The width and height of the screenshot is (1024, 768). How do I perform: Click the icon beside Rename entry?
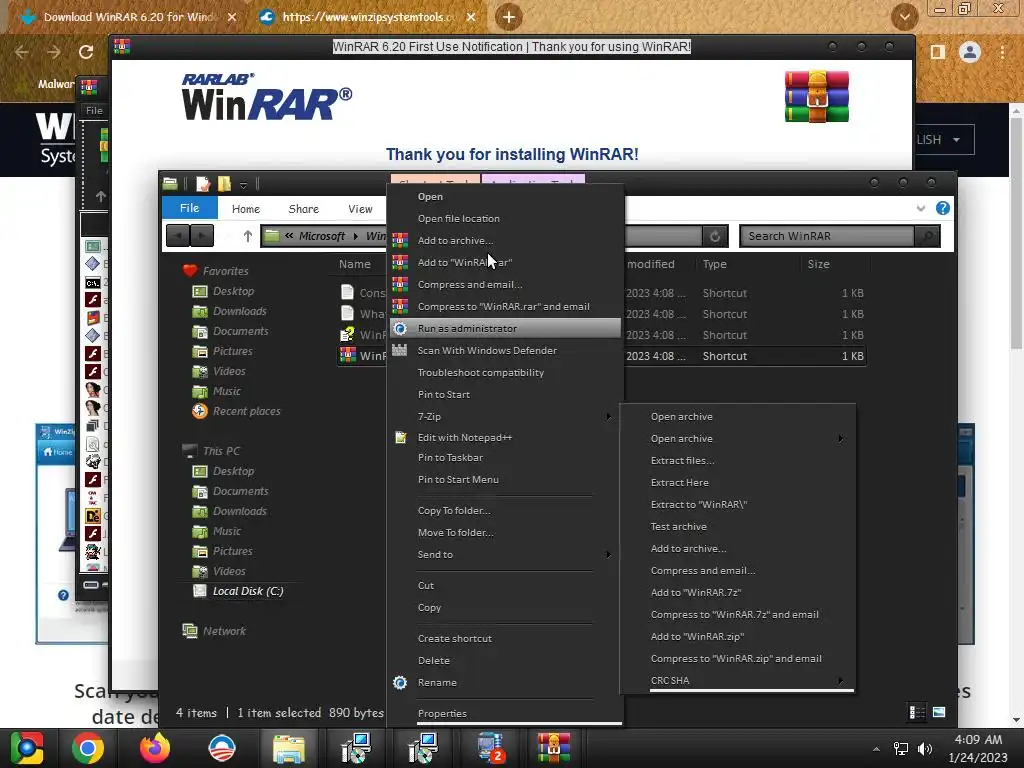(x=400, y=682)
